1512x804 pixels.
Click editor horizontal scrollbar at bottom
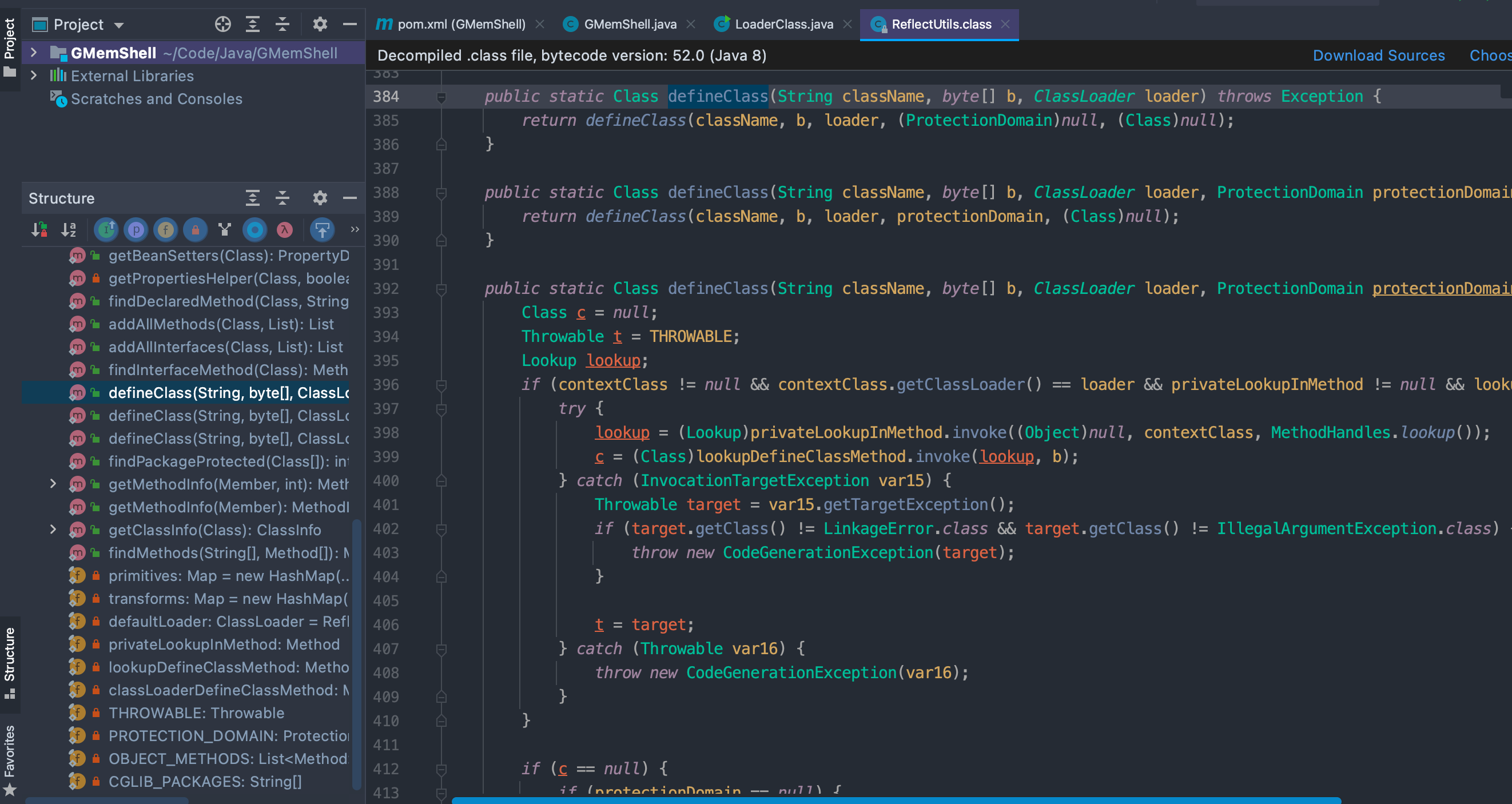(x=896, y=801)
